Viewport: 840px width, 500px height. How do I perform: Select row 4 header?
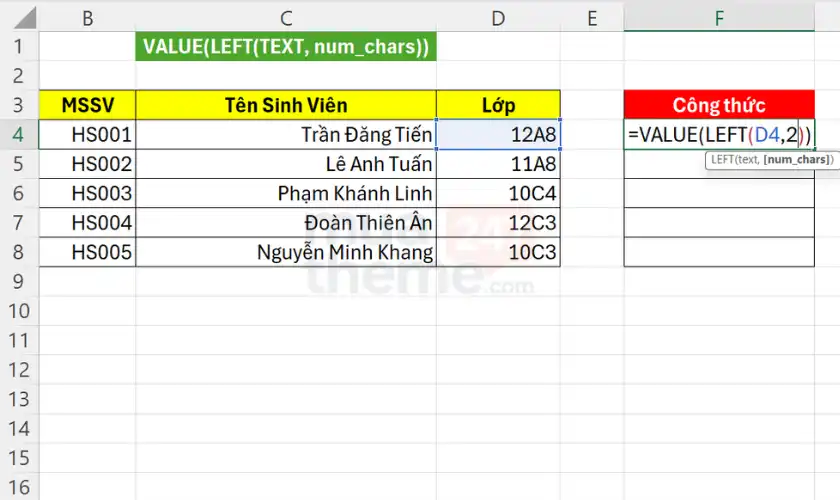click(x=19, y=134)
